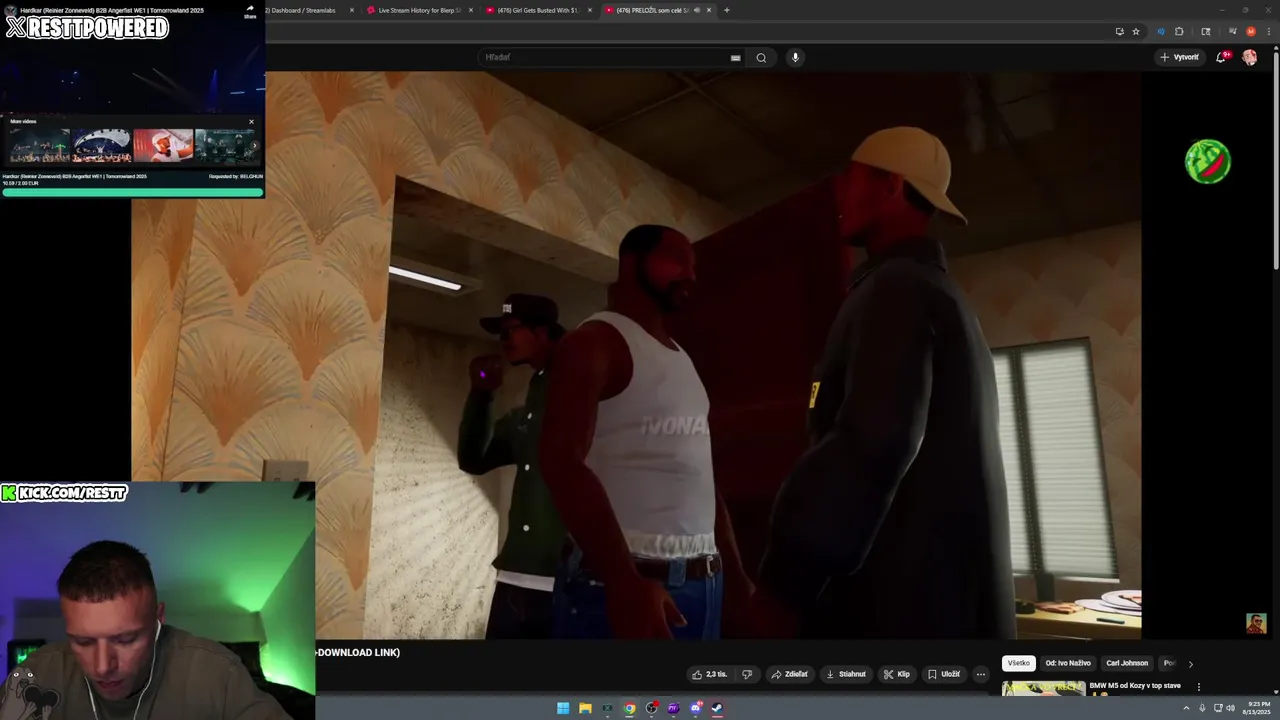Mute the PRELOŽIL tab audio speaker icon
Screen dimensions: 1280x720
point(696,10)
